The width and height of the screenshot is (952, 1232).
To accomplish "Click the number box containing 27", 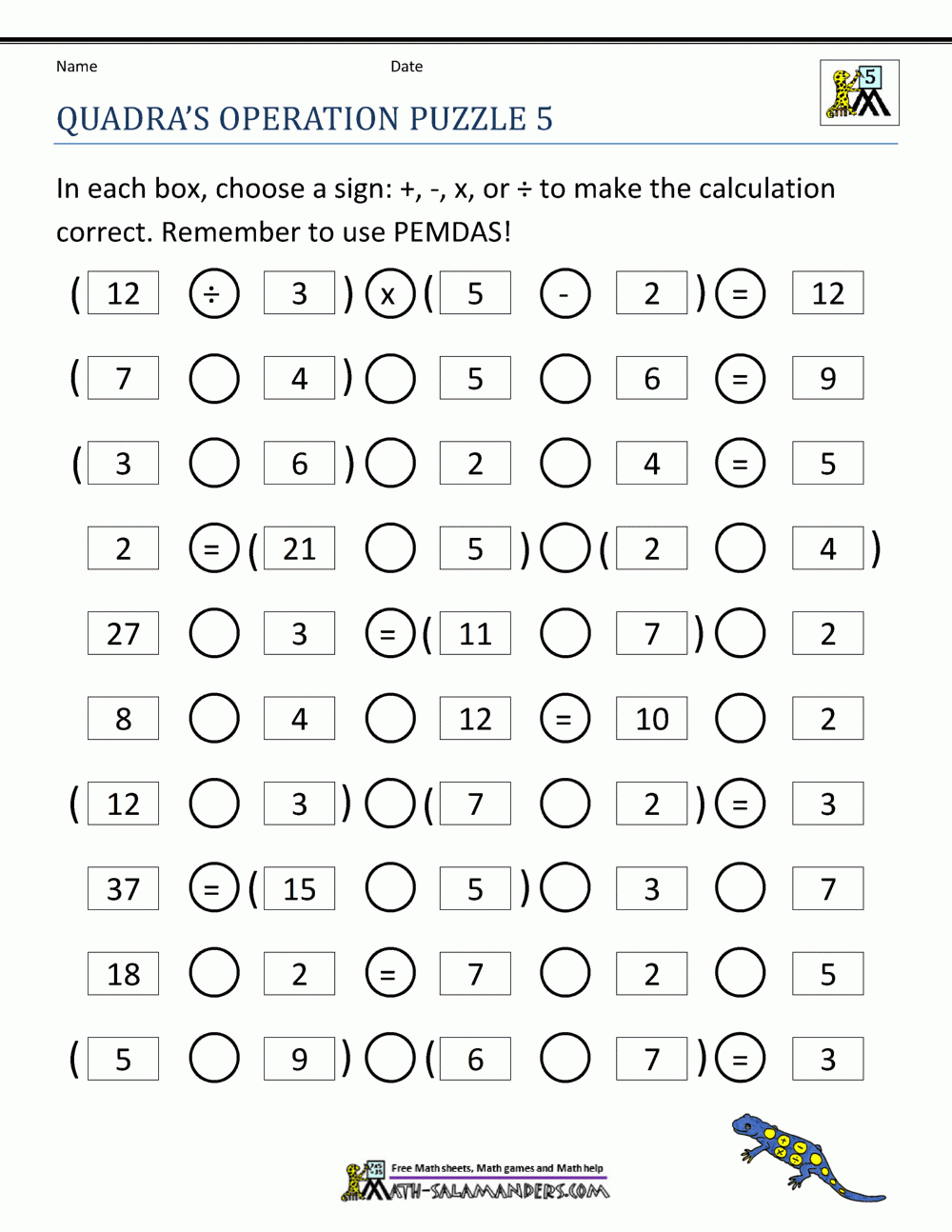I will pyautogui.click(x=123, y=633).
